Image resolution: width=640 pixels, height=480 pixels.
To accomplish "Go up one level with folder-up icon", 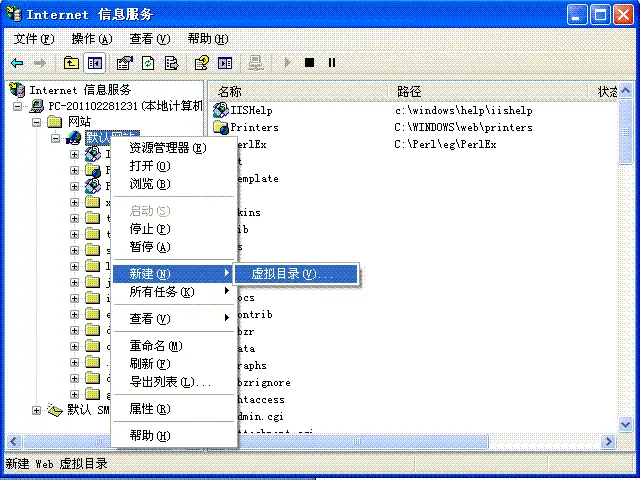I will click(x=71, y=63).
